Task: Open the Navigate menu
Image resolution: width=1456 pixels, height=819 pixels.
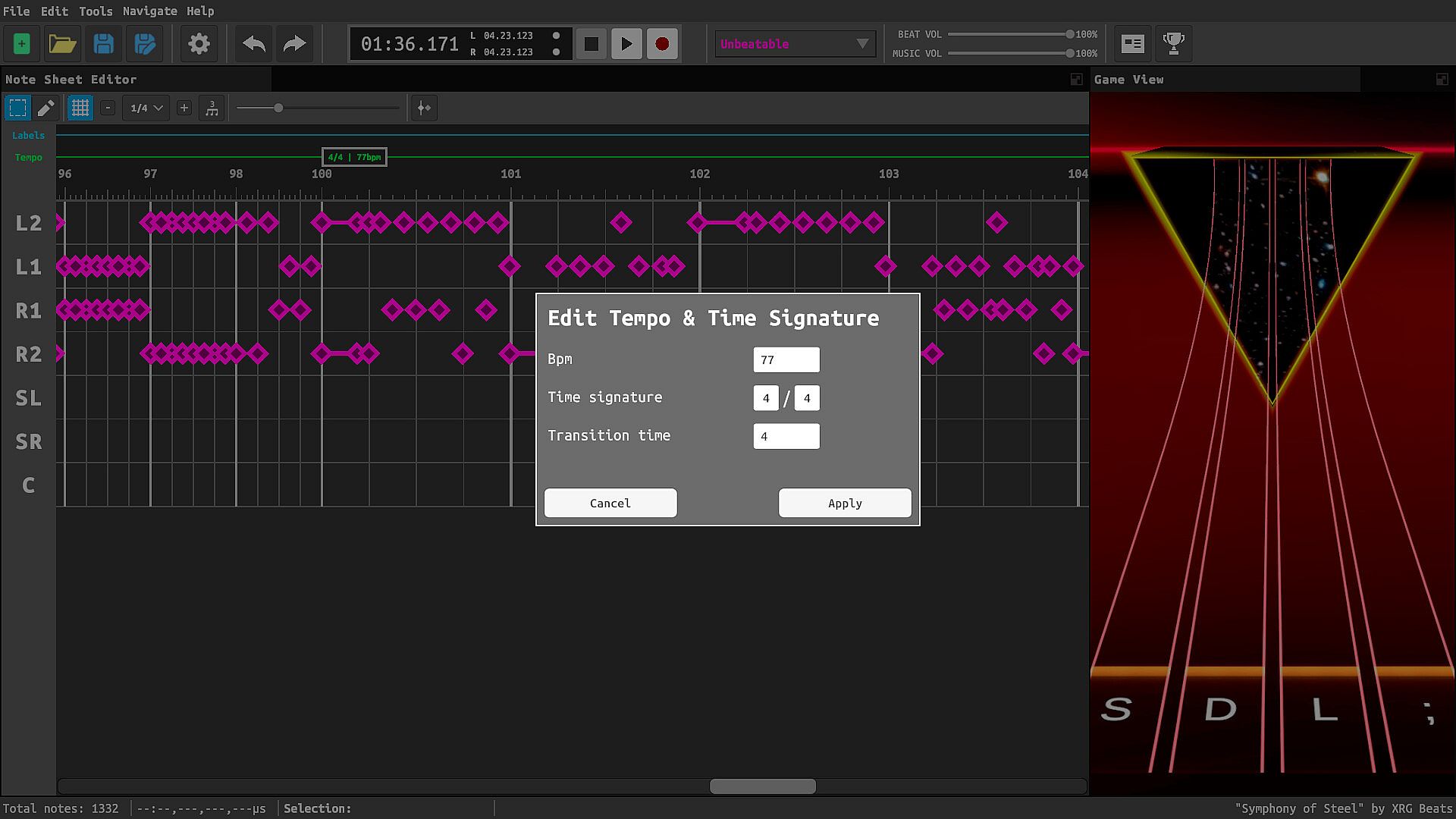Action: pos(149,11)
